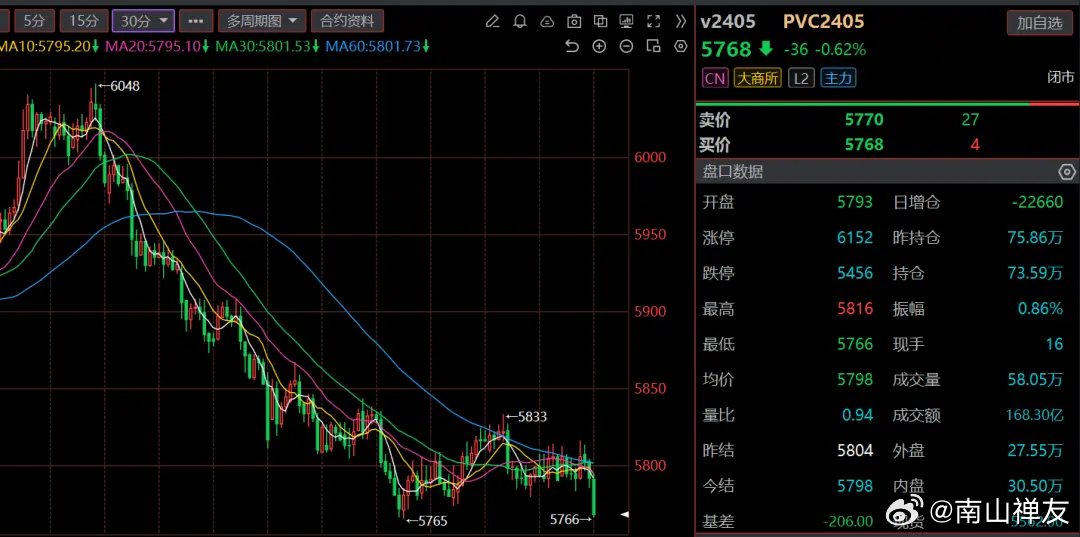Toggle fullscreen chart view icon

click(654, 21)
